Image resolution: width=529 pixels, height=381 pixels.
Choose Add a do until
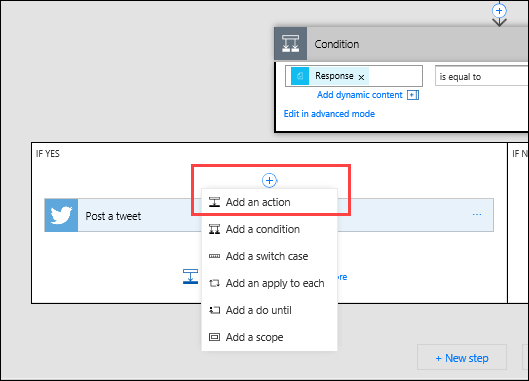[x=269, y=310]
